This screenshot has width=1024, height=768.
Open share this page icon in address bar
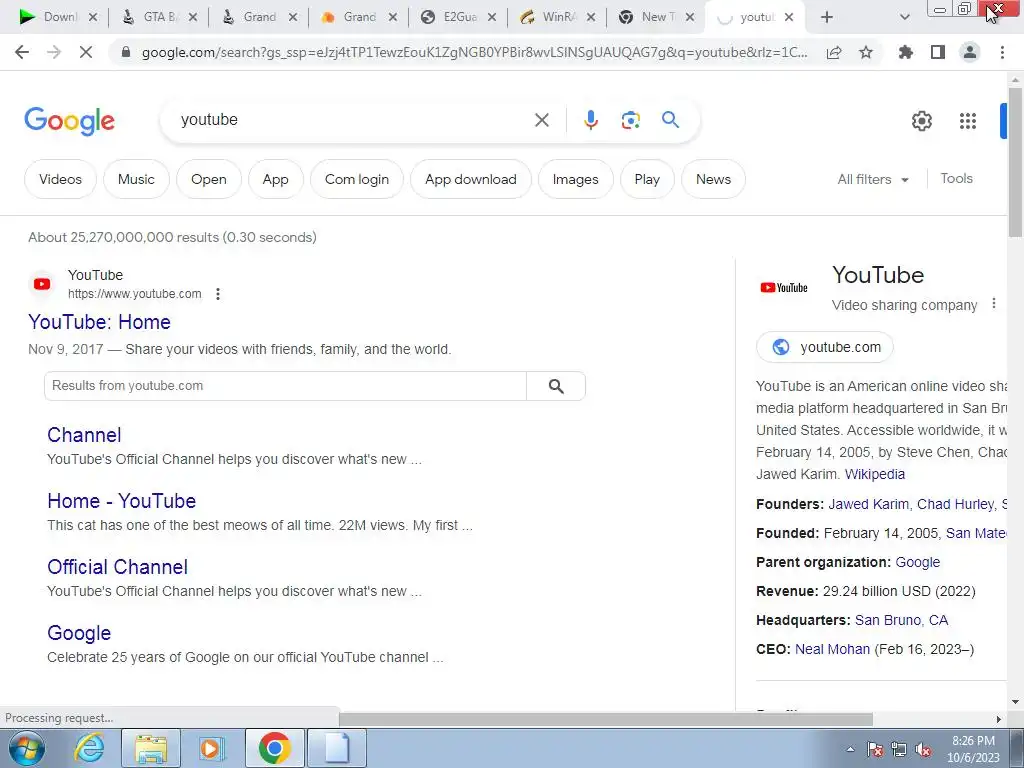click(x=834, y=52)
